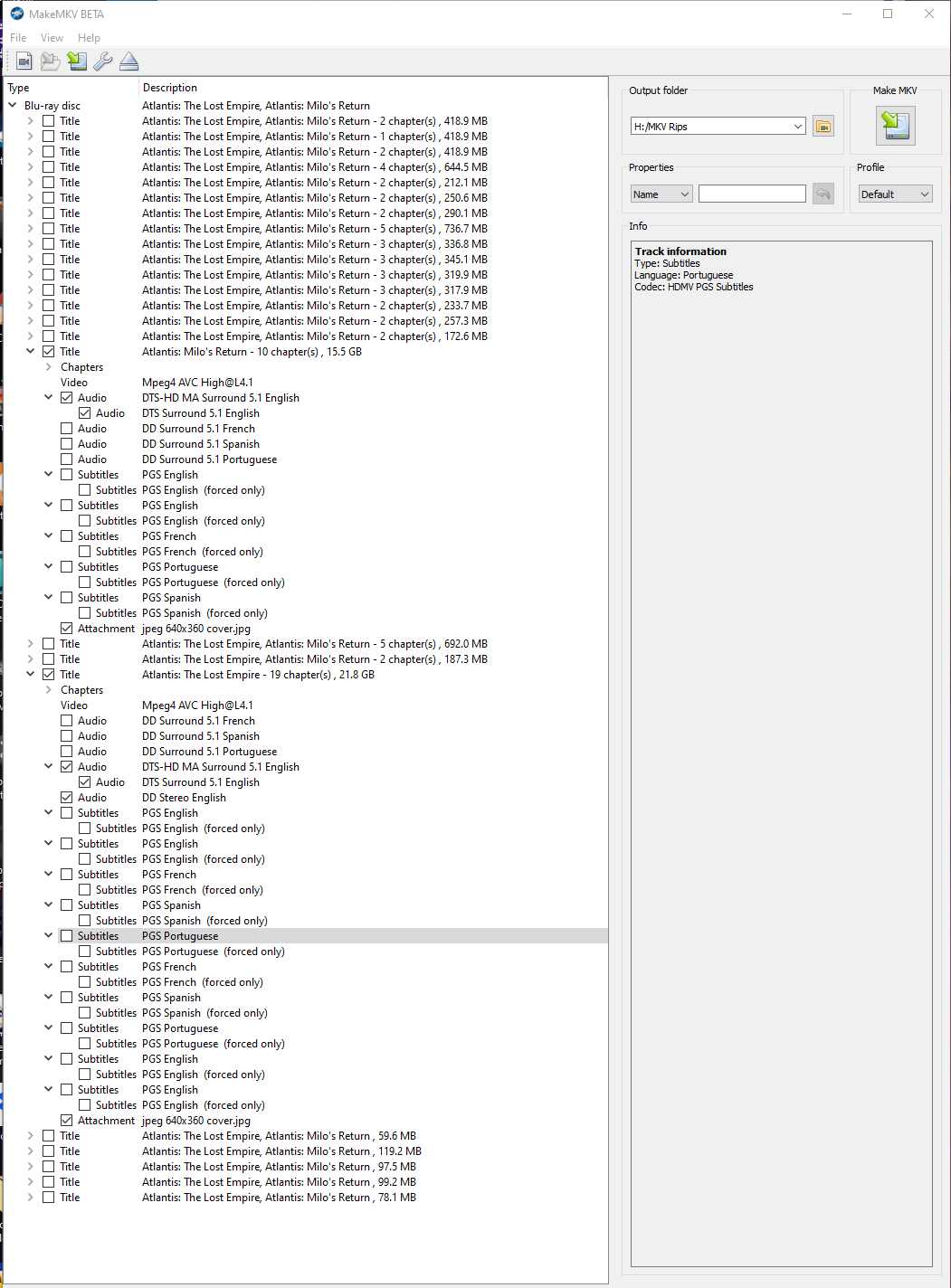The image size is (951, 1288).
Task: Open Preferences via the wrench icon
Action: (103, 62)
